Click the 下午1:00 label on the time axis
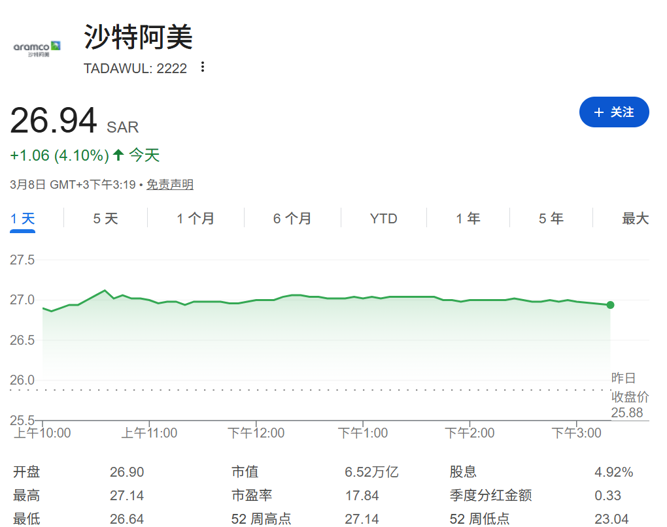The width and height of the screenshot is (667, 527). point(362,433)
